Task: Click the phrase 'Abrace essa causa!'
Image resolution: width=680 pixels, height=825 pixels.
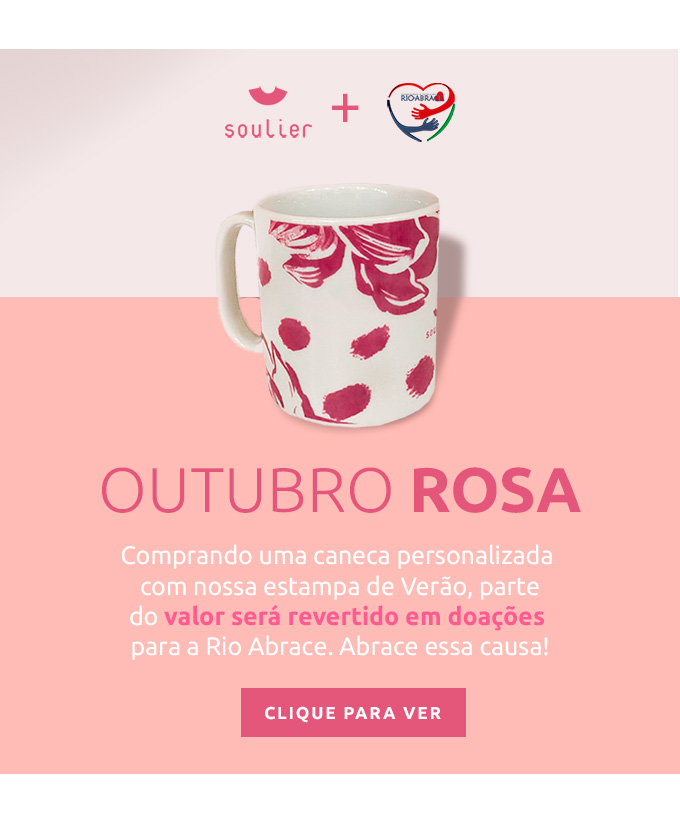Action: pyautogui.click(x=444, y=647)
